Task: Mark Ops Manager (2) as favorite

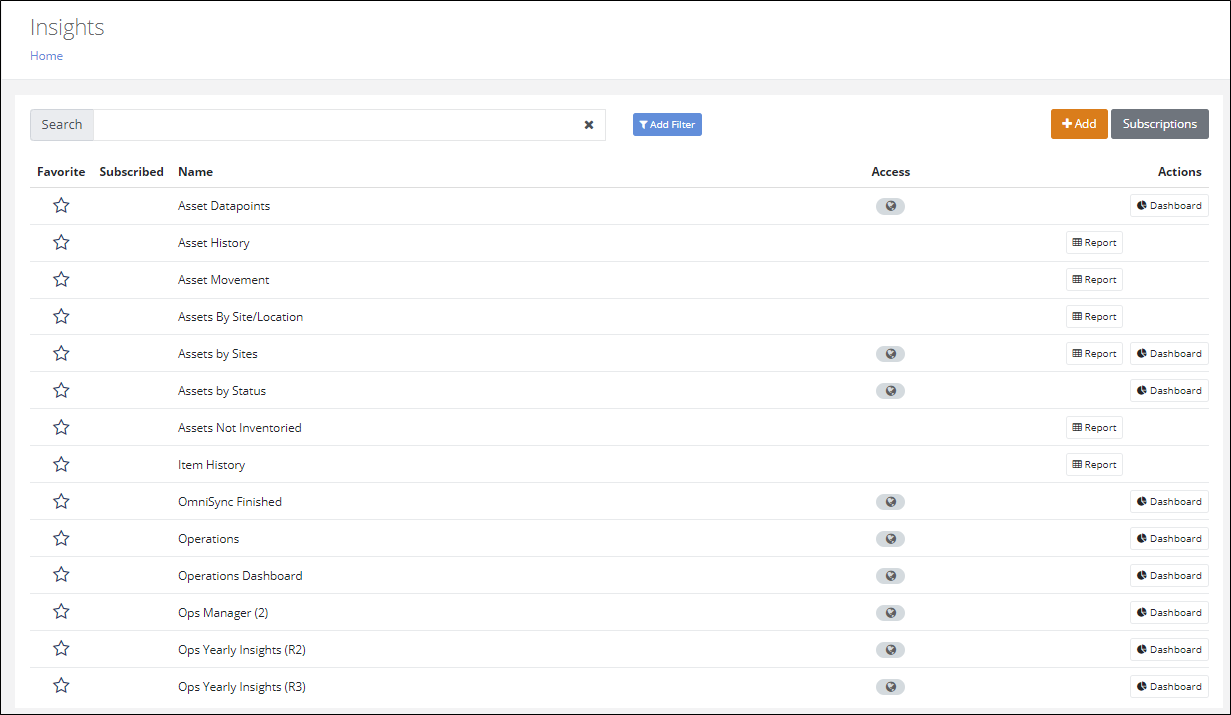Action: [61, 613]
